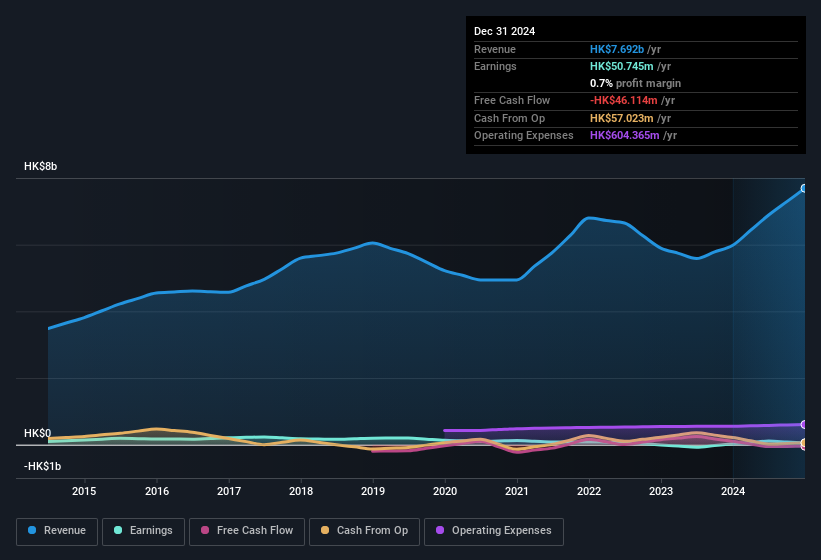
Task: Click the -HK$46.114m free cash flow value
Action: click(624, 100)
